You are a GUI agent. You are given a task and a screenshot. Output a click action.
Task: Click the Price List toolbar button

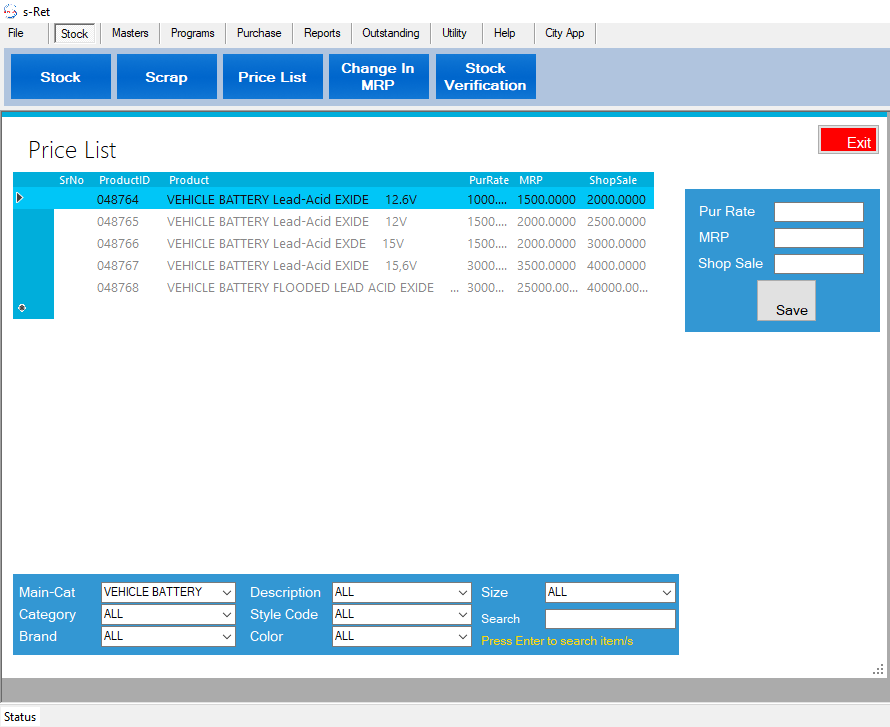tap(272, 77)
